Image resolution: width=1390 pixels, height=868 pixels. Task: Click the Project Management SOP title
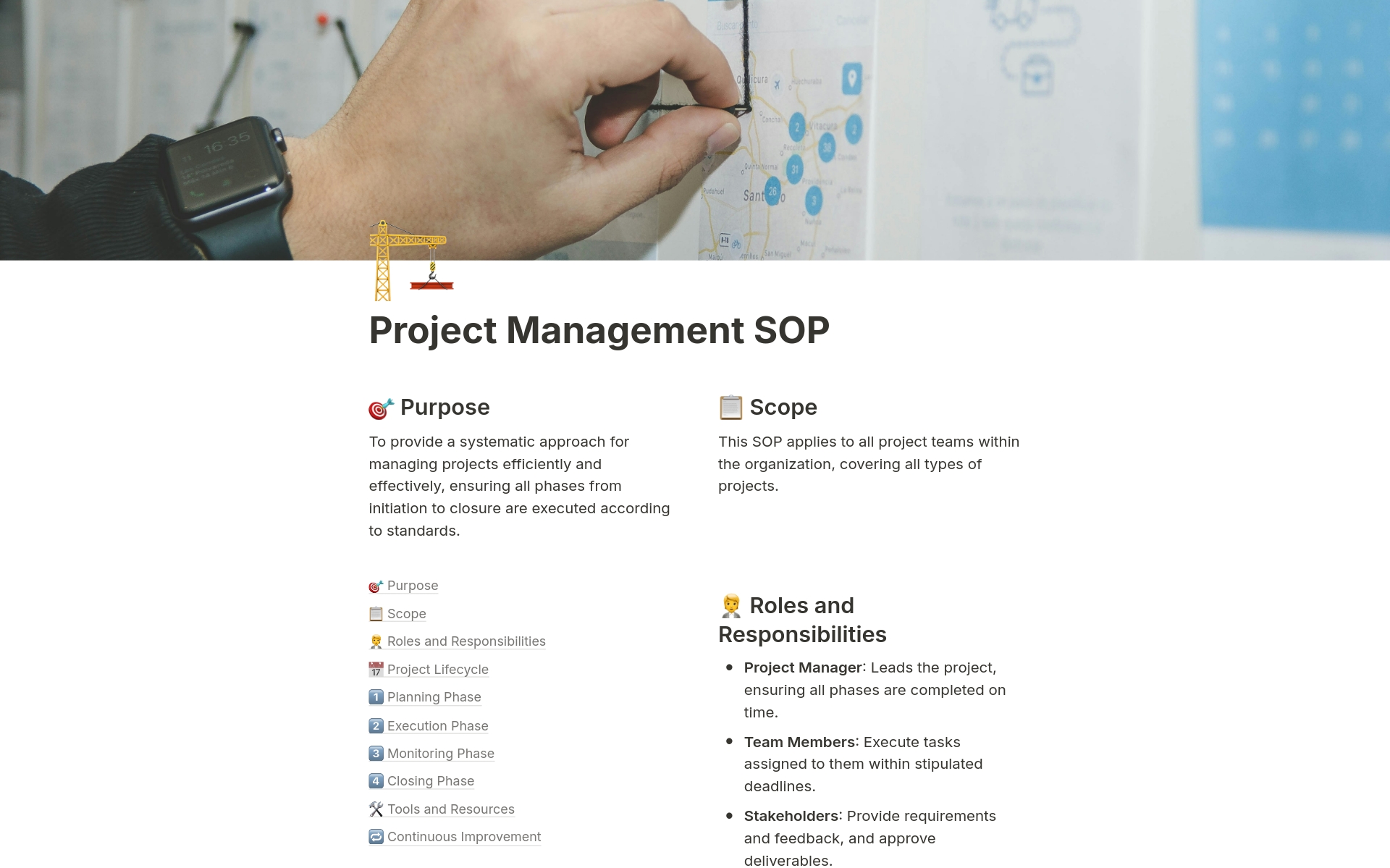600,329
